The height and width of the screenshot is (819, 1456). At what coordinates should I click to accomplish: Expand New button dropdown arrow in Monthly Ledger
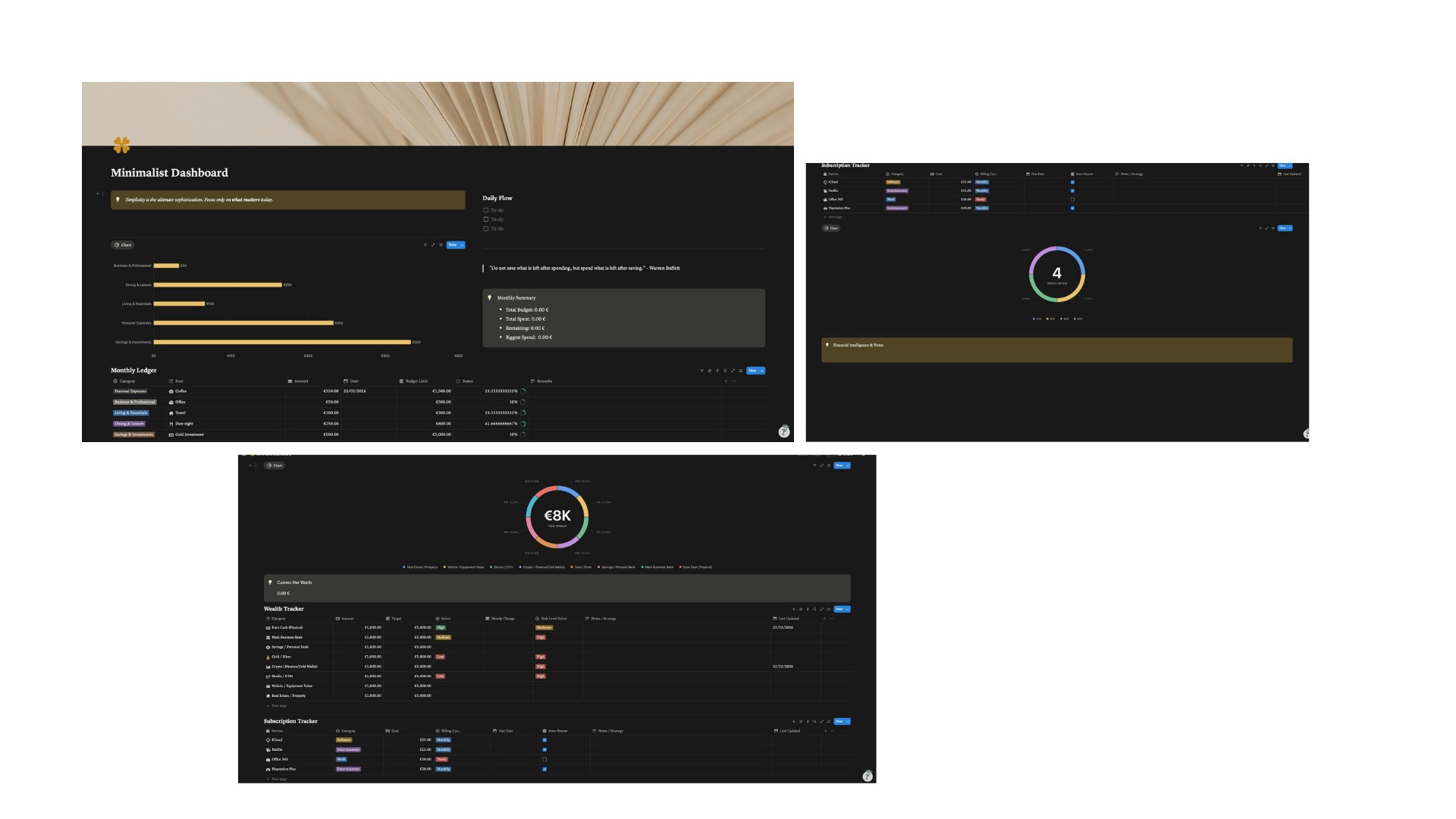(x=761, y=371)
